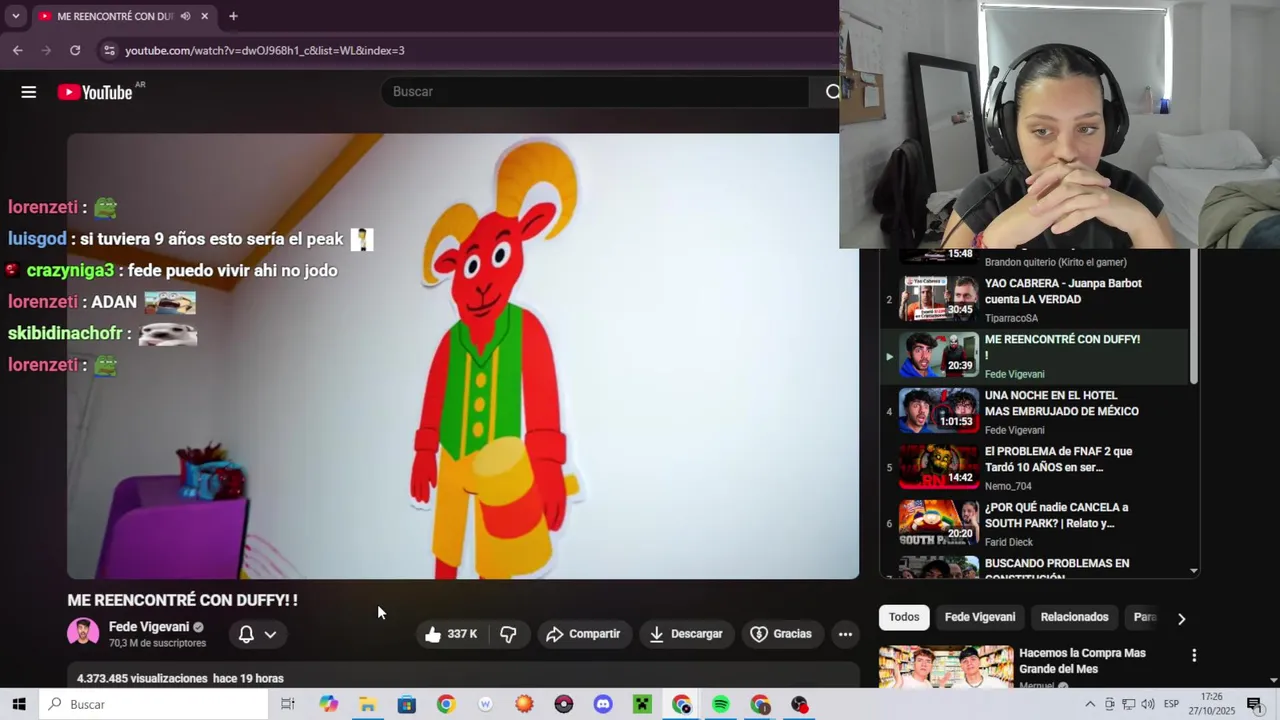1280x720 pixels.
Task: Open Microsoft Store from the taskbar
Action: pyautogui.click(x=407, y=704)
